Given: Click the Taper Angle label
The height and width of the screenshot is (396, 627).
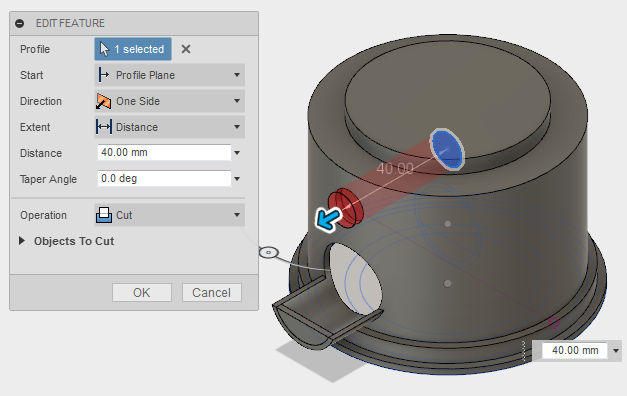Looking at the screenshot, I should click(x=48, y=179).
